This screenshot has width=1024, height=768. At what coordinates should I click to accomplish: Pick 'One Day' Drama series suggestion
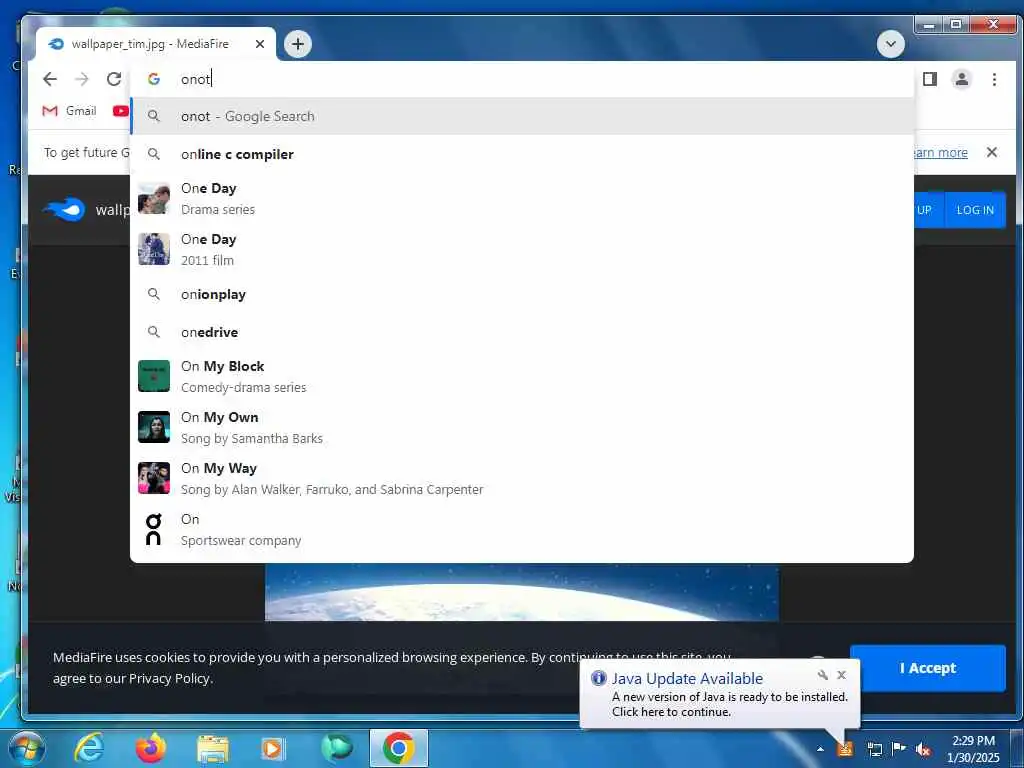click(x=522, y=199)
